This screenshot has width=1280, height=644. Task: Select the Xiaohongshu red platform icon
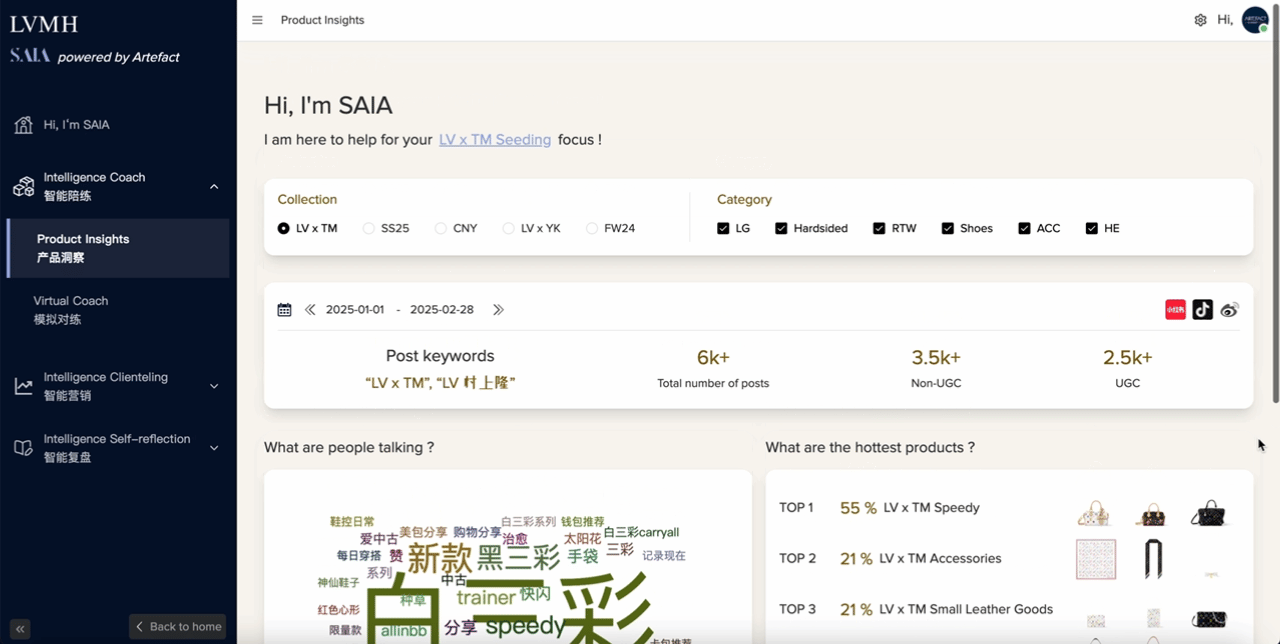pos(1175,310)
